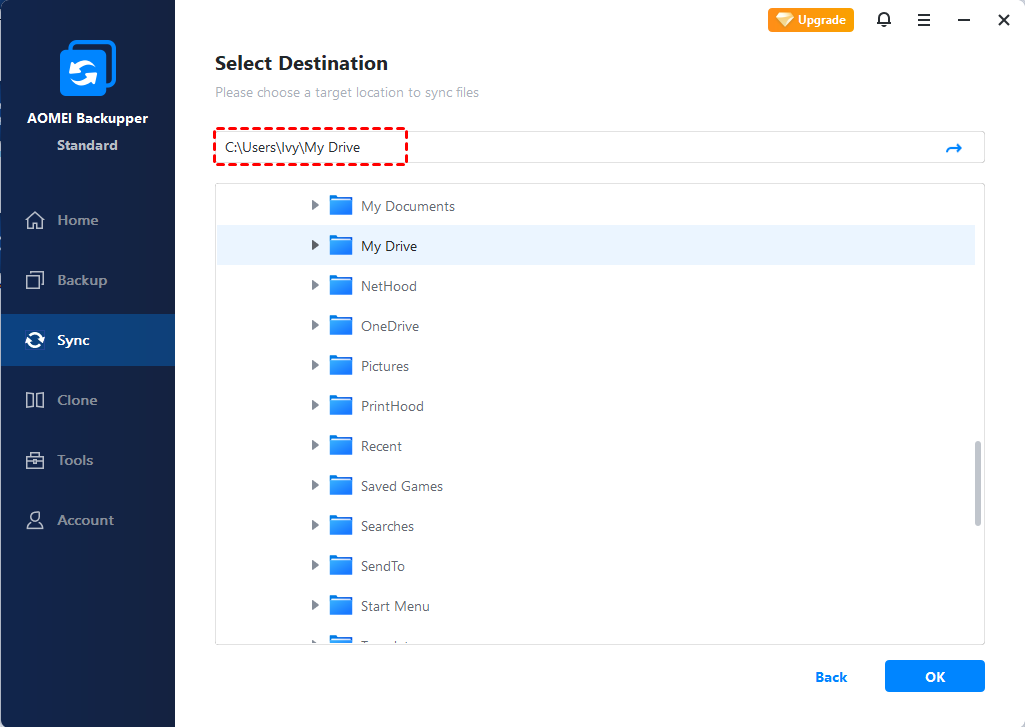Screen dimensions: 1025x727
Task: Click the Back link
Action: click(831, 677)
